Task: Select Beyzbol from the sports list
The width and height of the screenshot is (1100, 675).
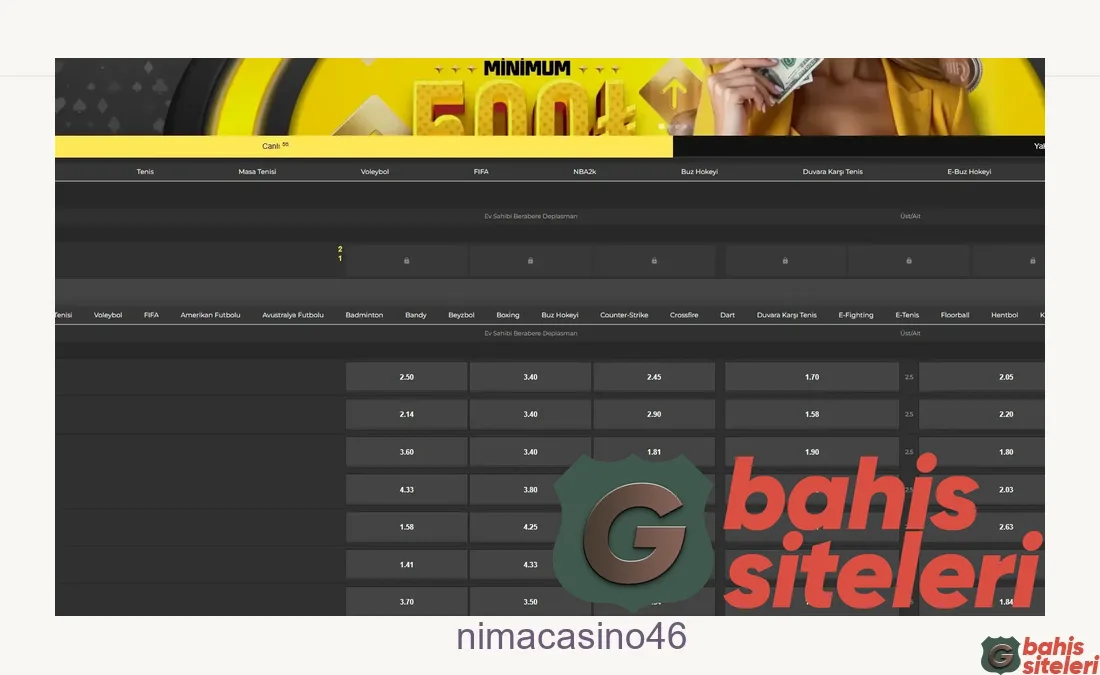Action: pyautogui.click(x=461, y=314)
